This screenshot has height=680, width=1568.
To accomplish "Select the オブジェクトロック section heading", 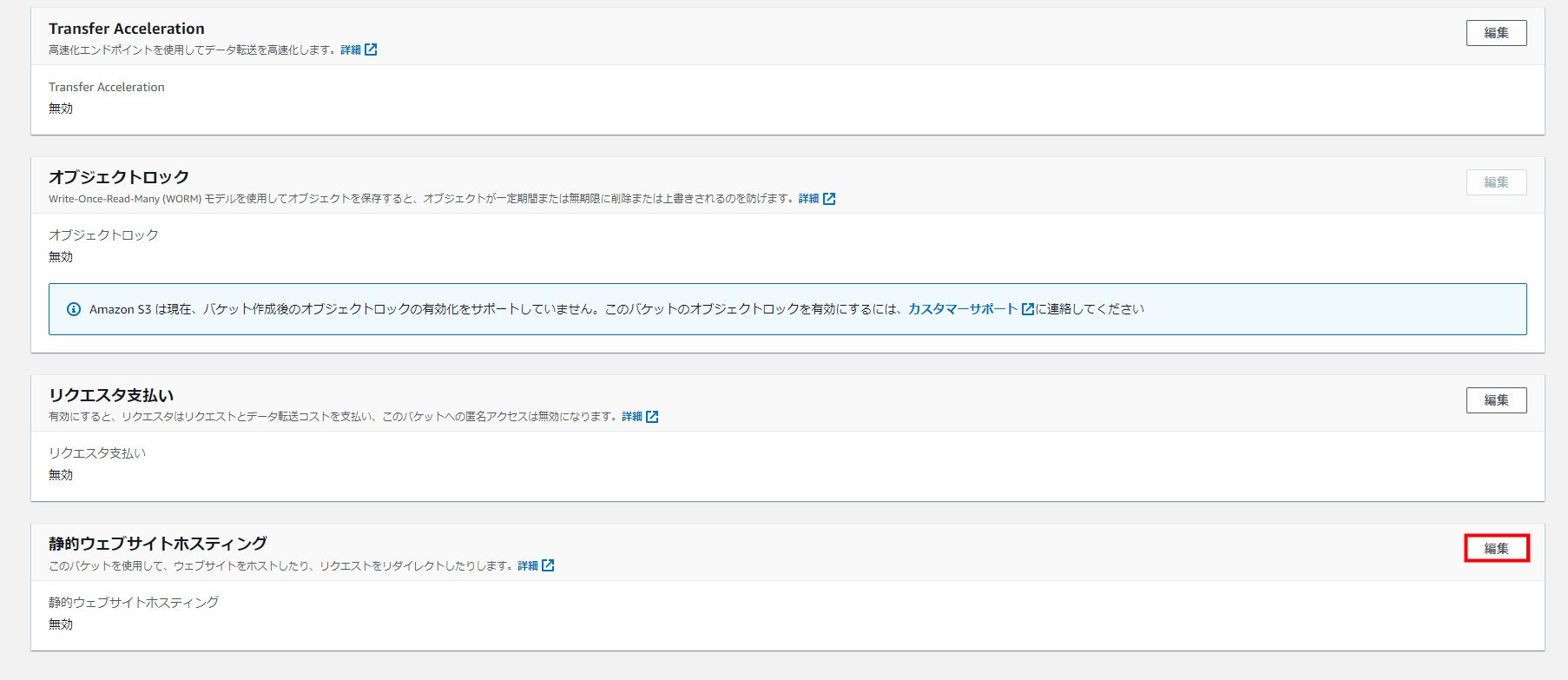I will click(x=119, y=177).
